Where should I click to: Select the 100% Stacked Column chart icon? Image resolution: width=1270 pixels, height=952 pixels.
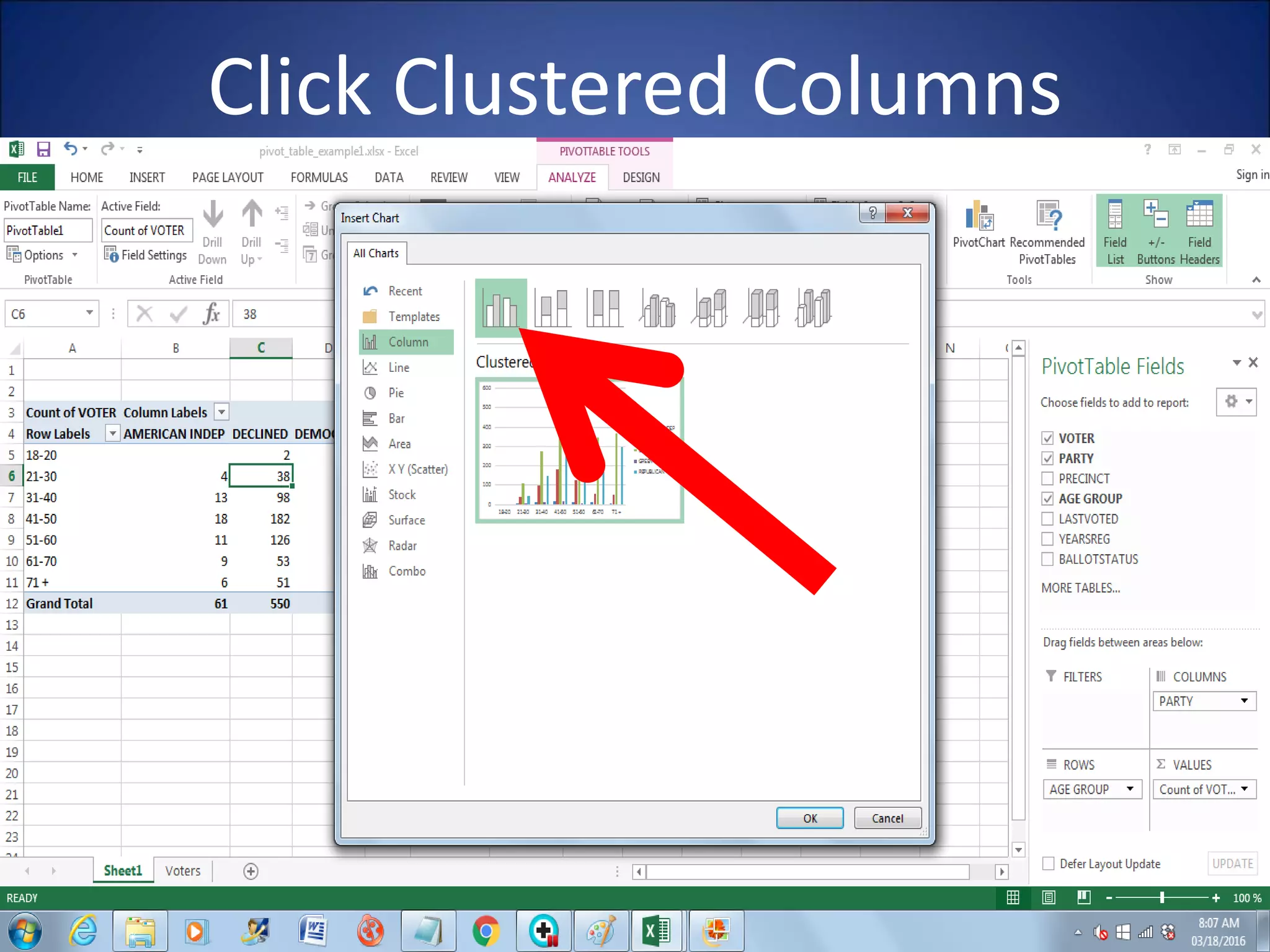[604, 307]
